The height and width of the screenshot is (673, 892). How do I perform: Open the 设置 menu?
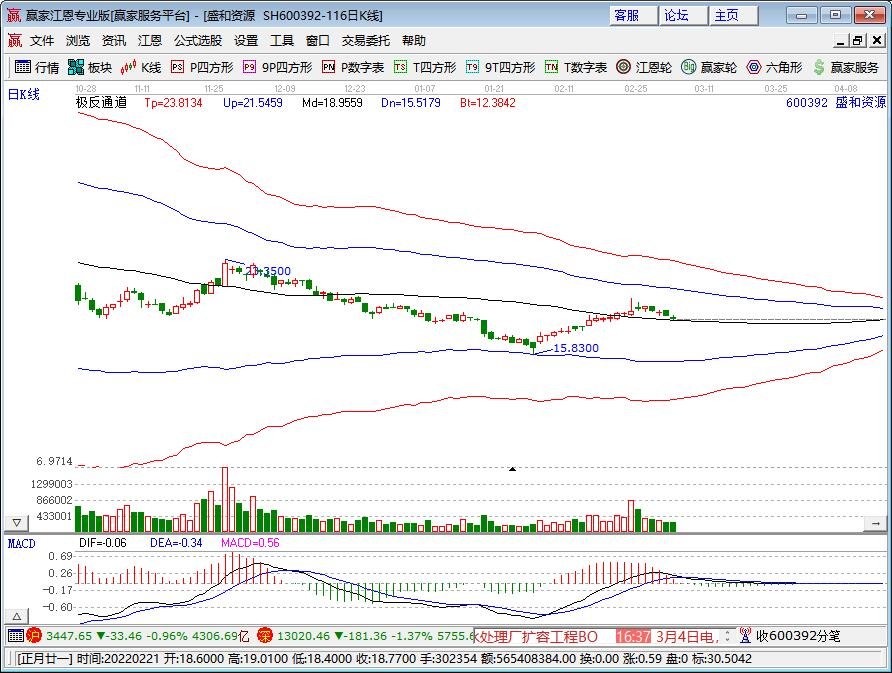coord(246,40)
